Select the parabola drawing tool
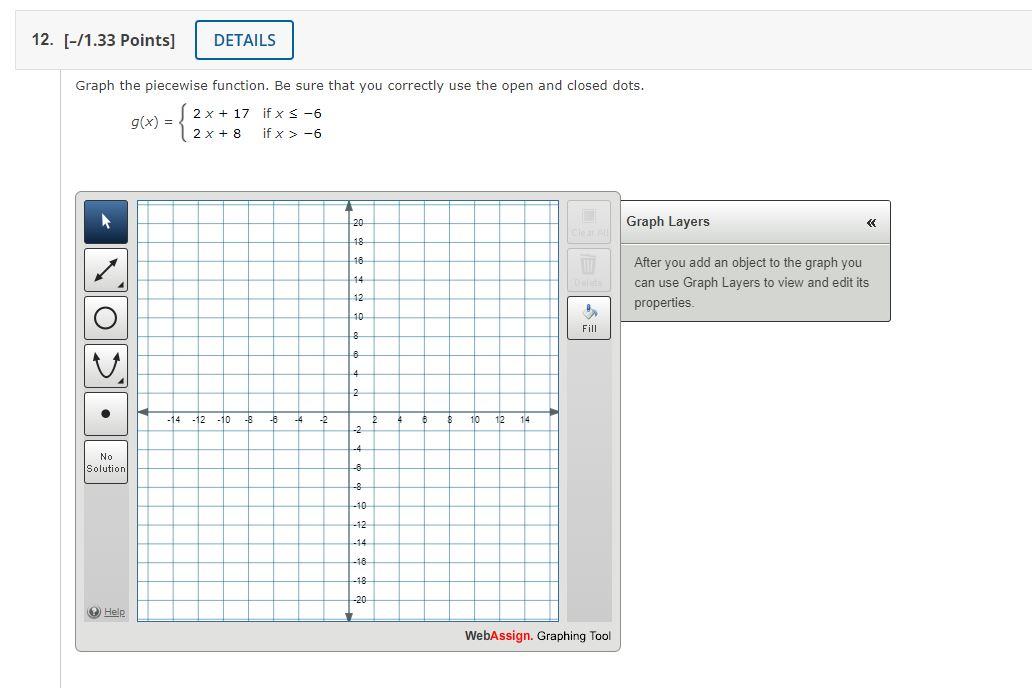 click(x=105, y=365)
